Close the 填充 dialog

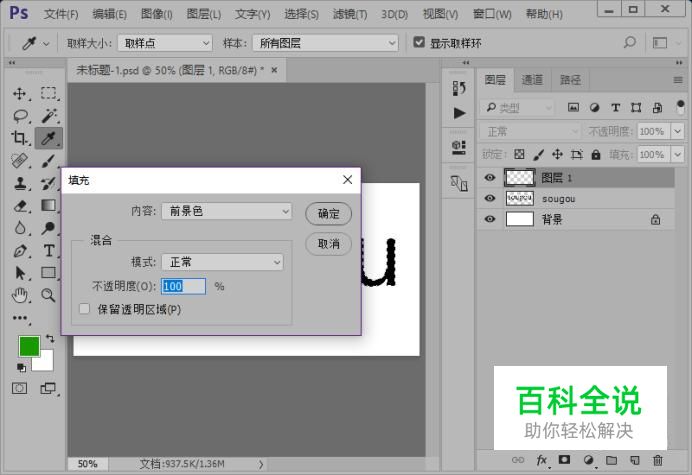pos(347,180)
